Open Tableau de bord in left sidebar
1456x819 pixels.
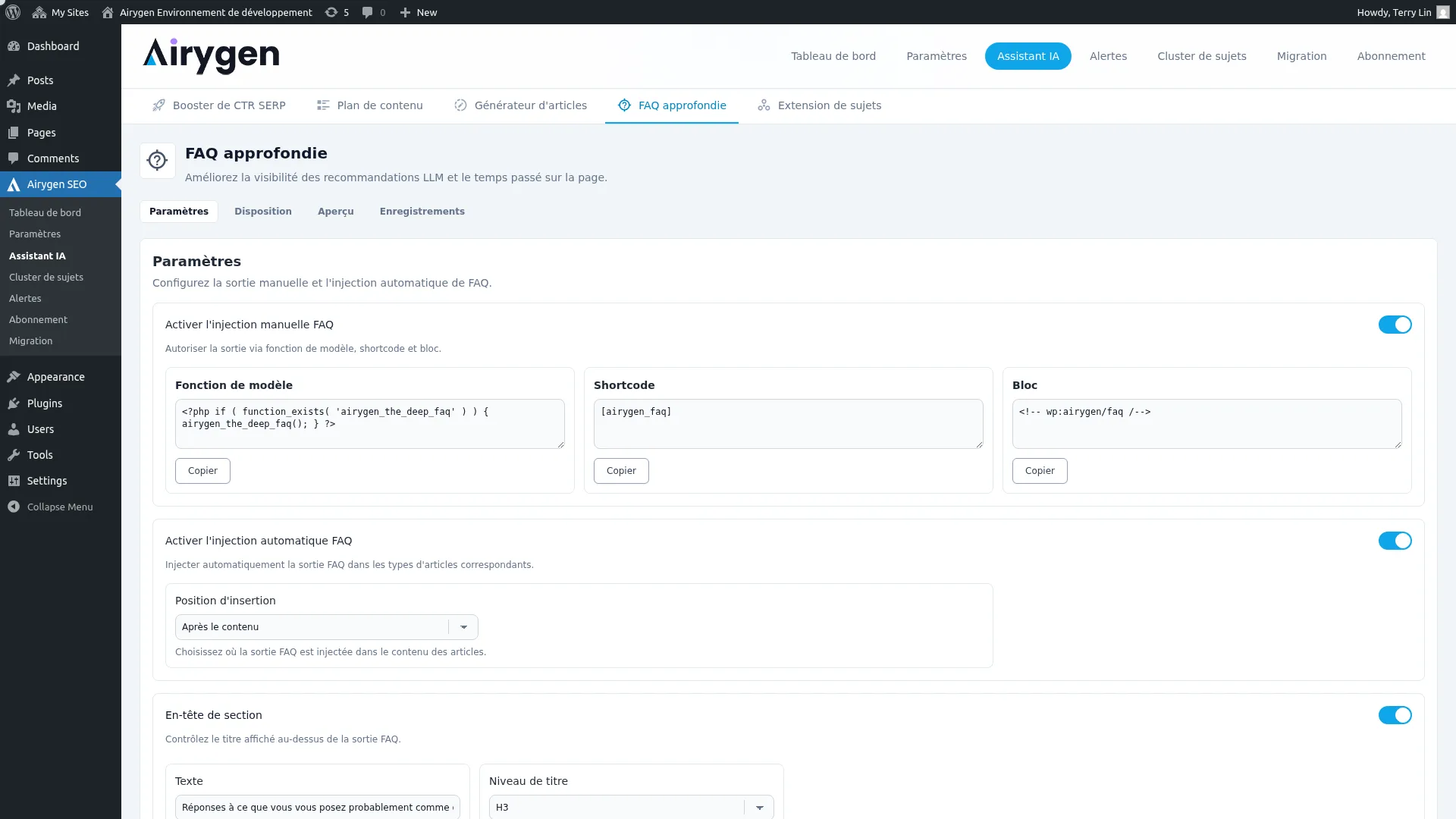point(45,213)
